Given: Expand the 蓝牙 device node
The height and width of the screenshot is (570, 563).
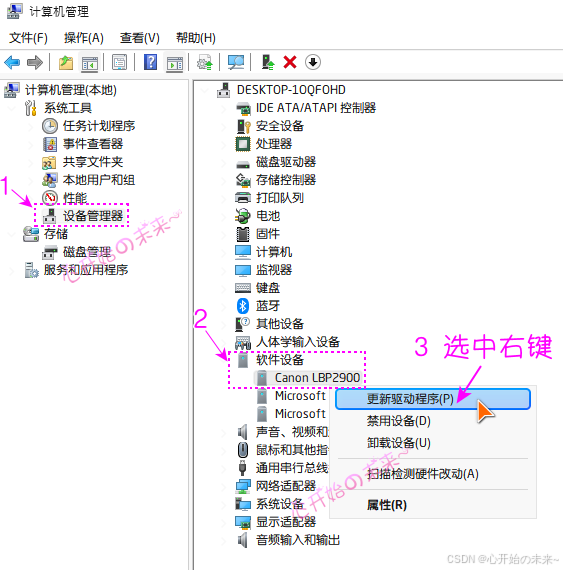Looking at the screenshot, I should click(x=224, y=306).
